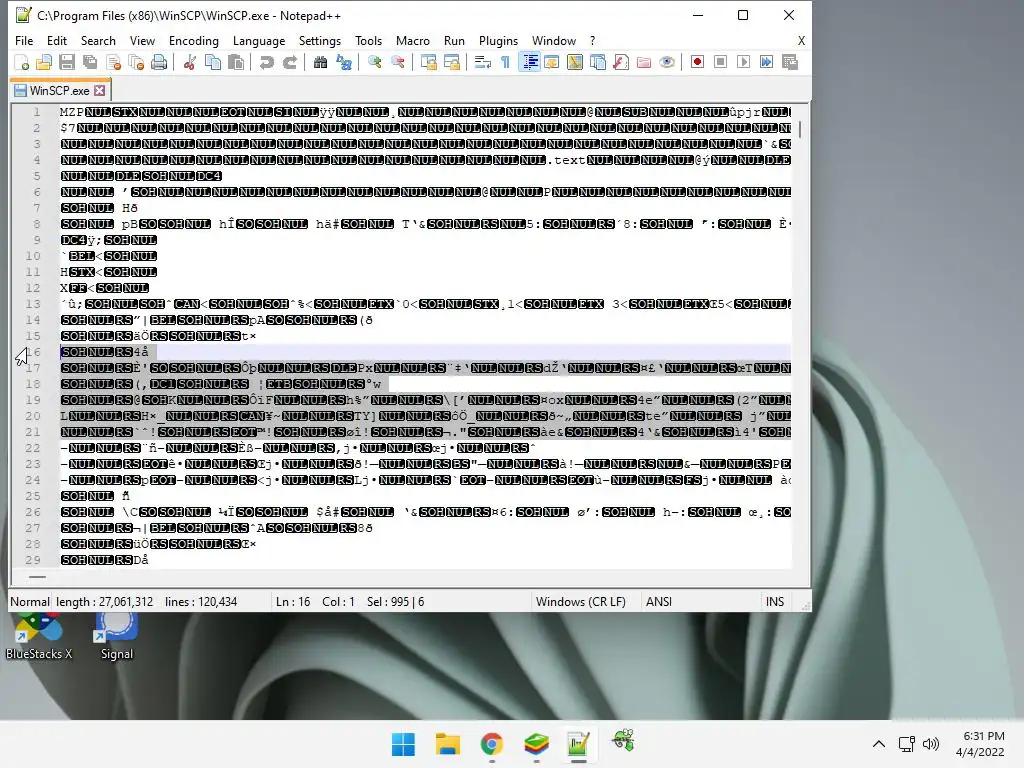This screenshot has height=768, width=1024.
Task: Open the Replace dialog icon
Action: click(344, 63)
